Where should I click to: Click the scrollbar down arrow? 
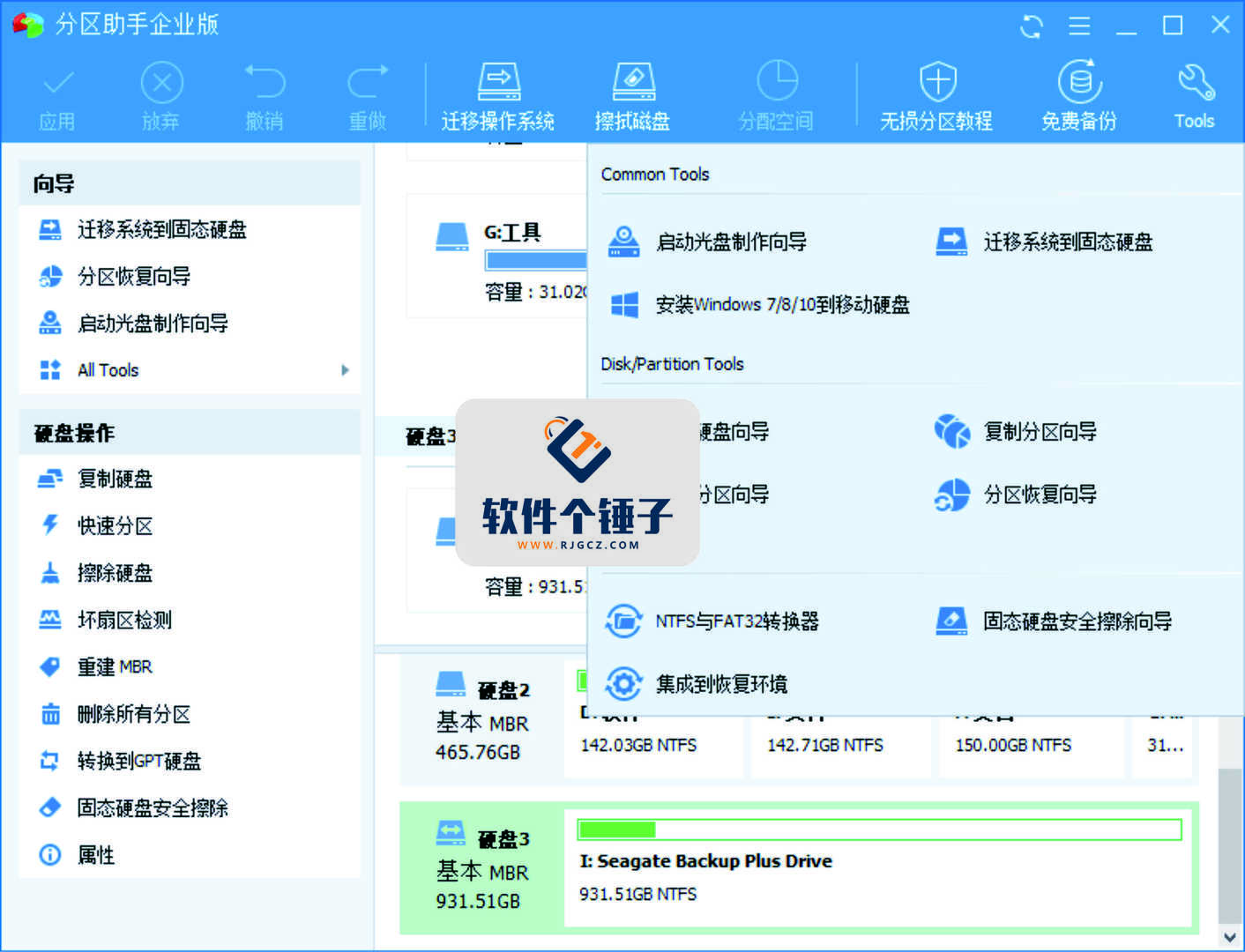1229,936
